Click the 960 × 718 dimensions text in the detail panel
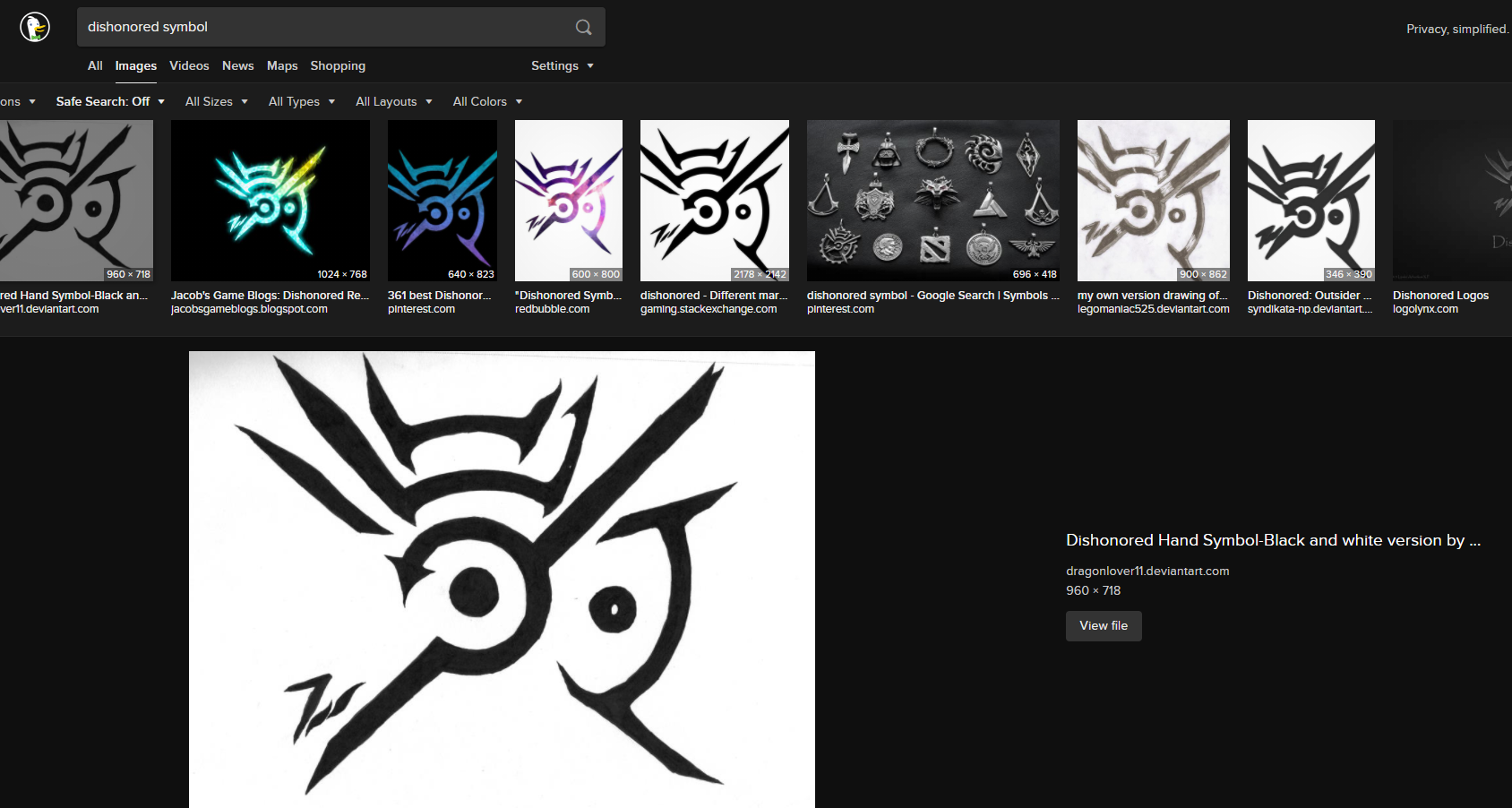This screenshot has height=808, width=1512. (x=1093, y=590)
